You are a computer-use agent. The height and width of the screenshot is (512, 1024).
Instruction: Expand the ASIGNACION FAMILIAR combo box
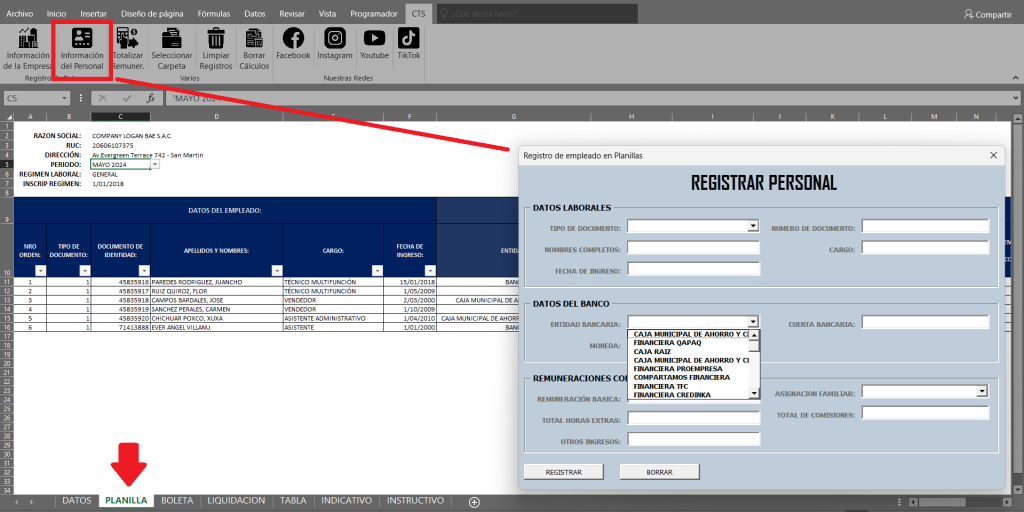pyautogui.click(x=982, y=391)
